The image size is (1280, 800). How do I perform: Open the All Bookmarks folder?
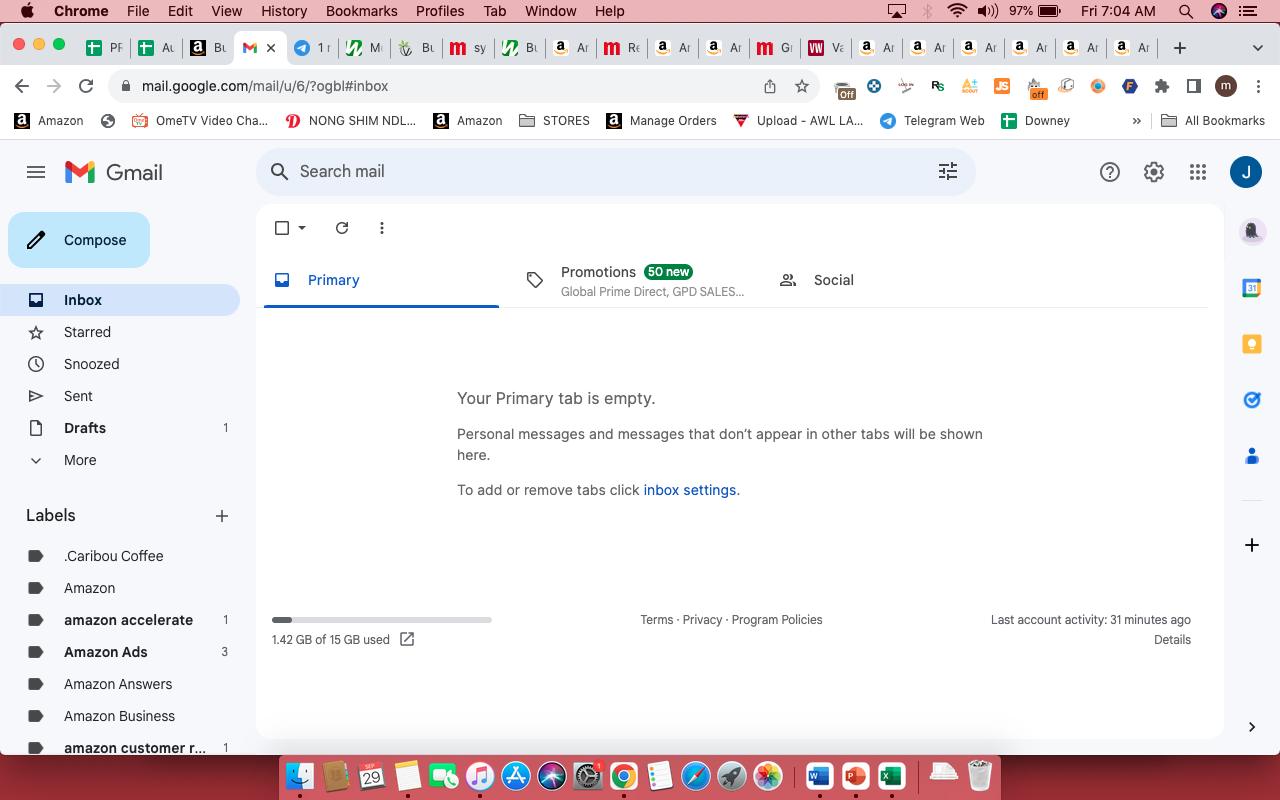(1213, 121)
